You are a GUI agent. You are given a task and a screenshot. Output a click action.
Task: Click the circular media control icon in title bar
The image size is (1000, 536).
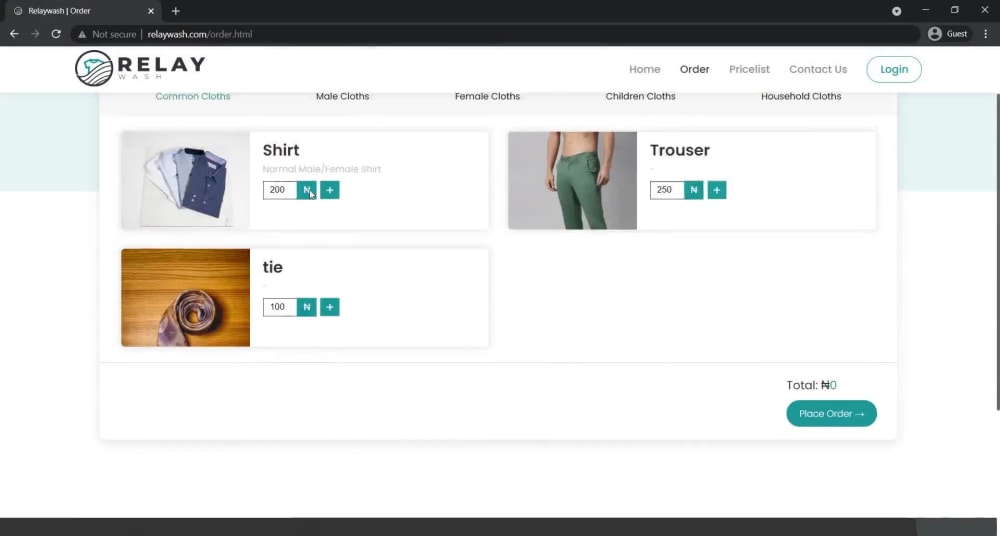[897, 11]
